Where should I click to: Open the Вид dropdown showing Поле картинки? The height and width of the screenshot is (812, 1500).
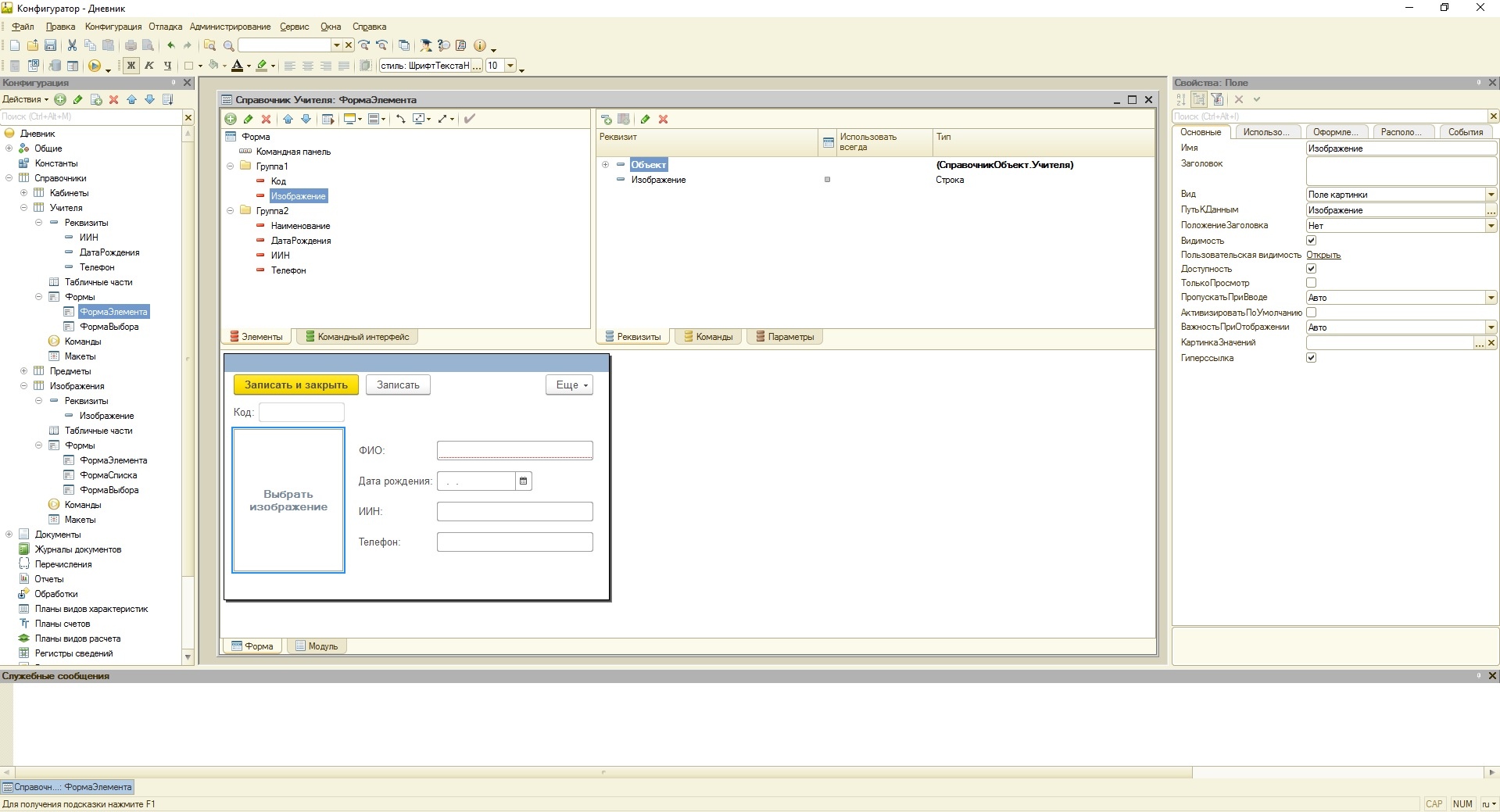coord(1491,195)
